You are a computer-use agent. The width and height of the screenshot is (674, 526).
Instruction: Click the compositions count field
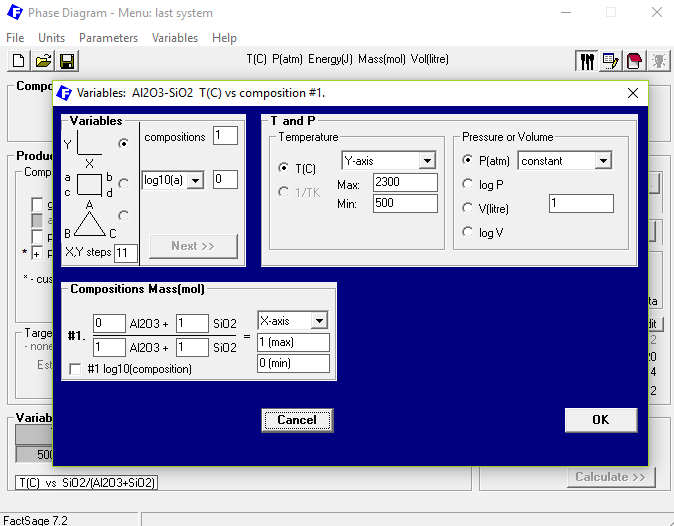[x=225, y=136]
